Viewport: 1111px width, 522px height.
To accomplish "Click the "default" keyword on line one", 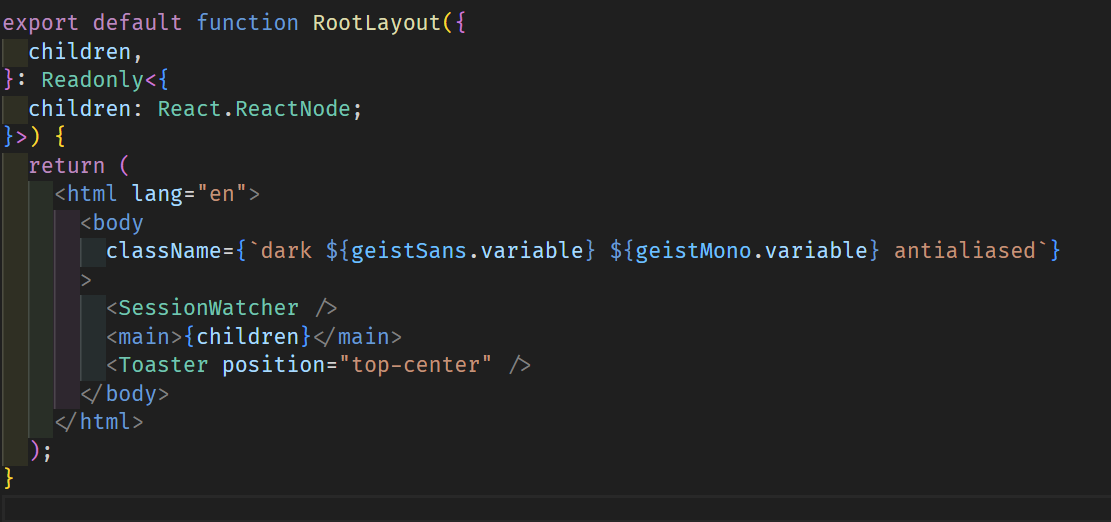I will (138, 22).
